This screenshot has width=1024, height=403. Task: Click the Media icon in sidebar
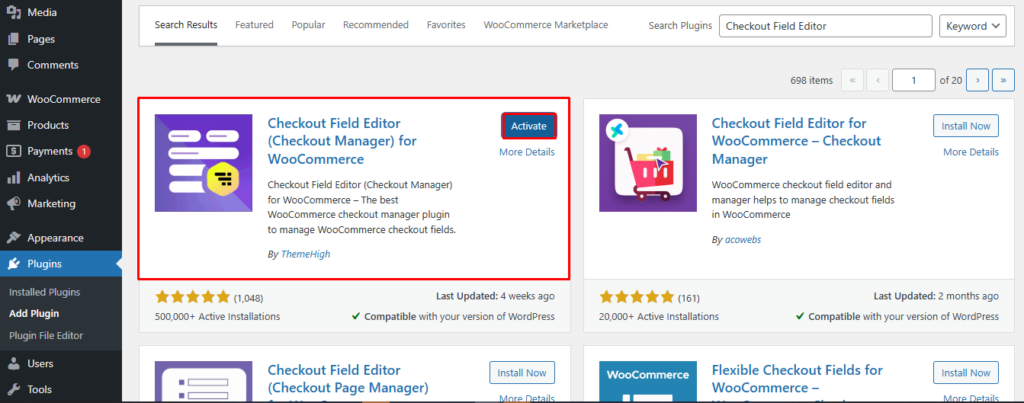coord(13,13)
